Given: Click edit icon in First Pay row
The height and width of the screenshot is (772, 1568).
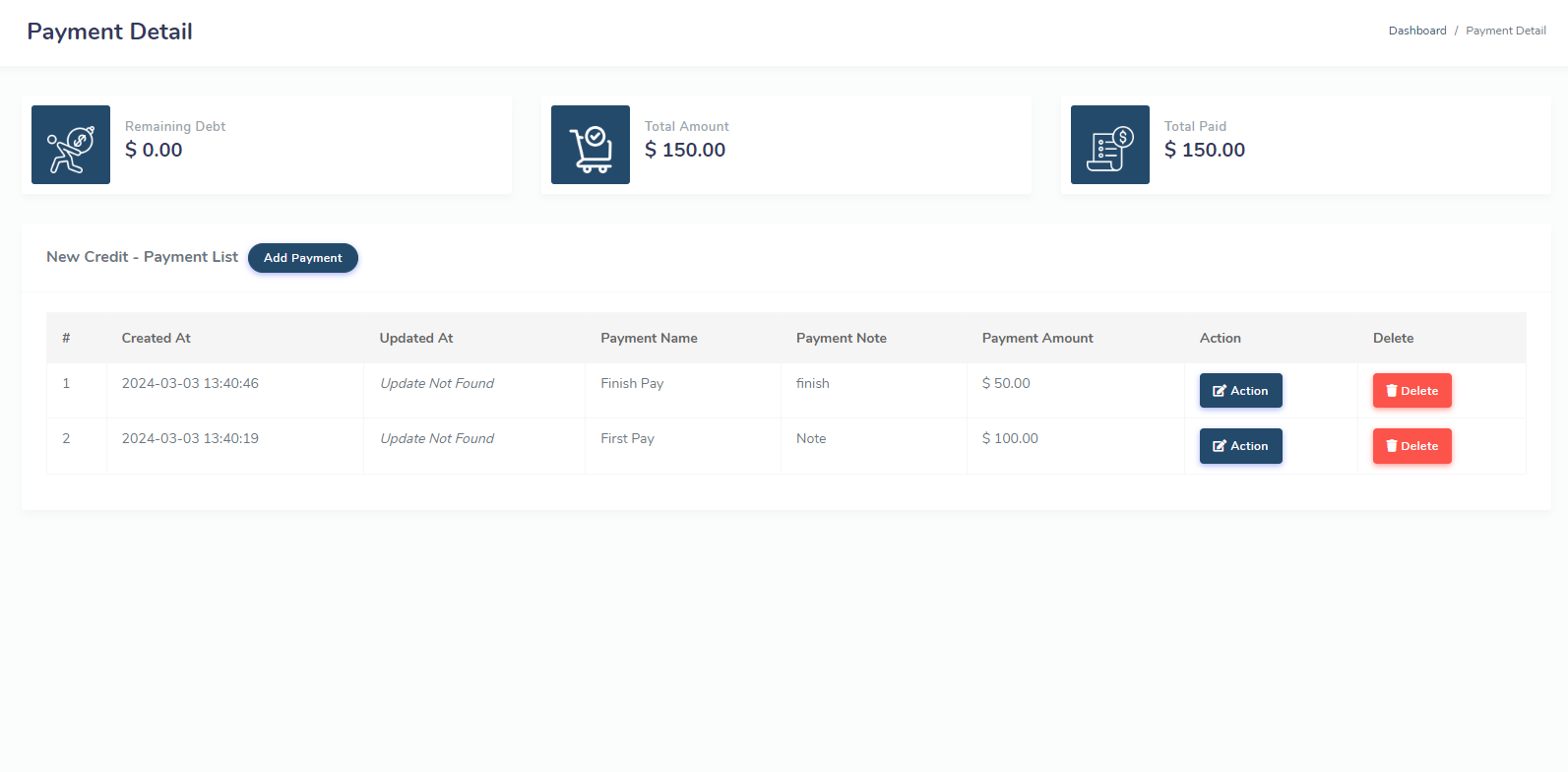Looking at the screenshot, I should pos(1220,446).
